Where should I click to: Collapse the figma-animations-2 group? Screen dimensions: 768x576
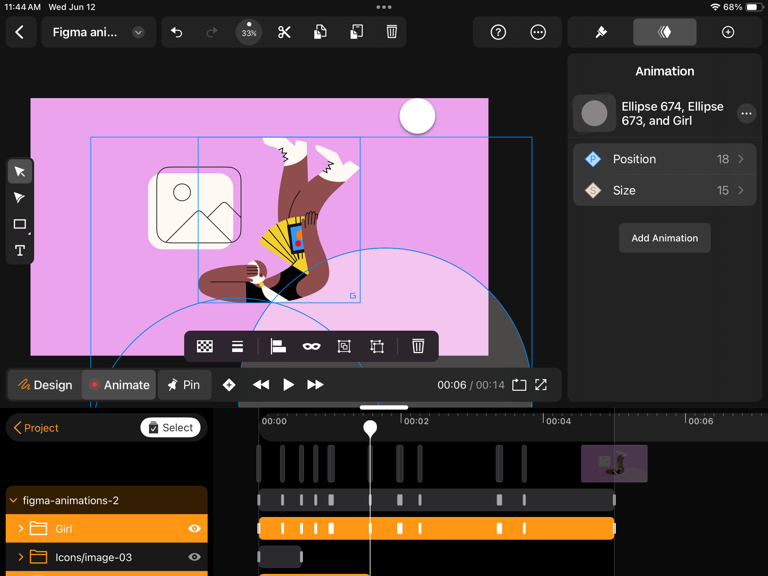14,500
